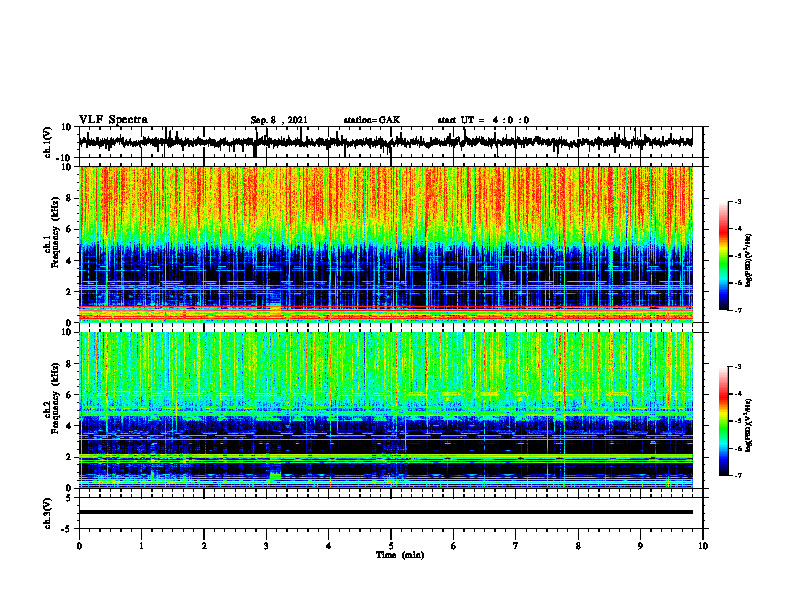The width and height of the screenshot is (792, 612).
Task: Click the "ch.2 Frequency (kHz)" axis label
Action: [51, 398]
